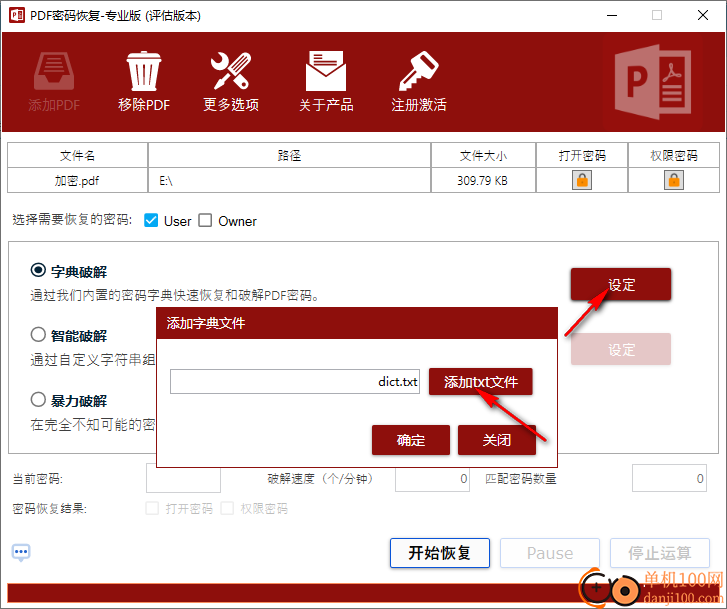Select the 智能破解 radio option
Screen dimensions: 727x609
(38, 334)
